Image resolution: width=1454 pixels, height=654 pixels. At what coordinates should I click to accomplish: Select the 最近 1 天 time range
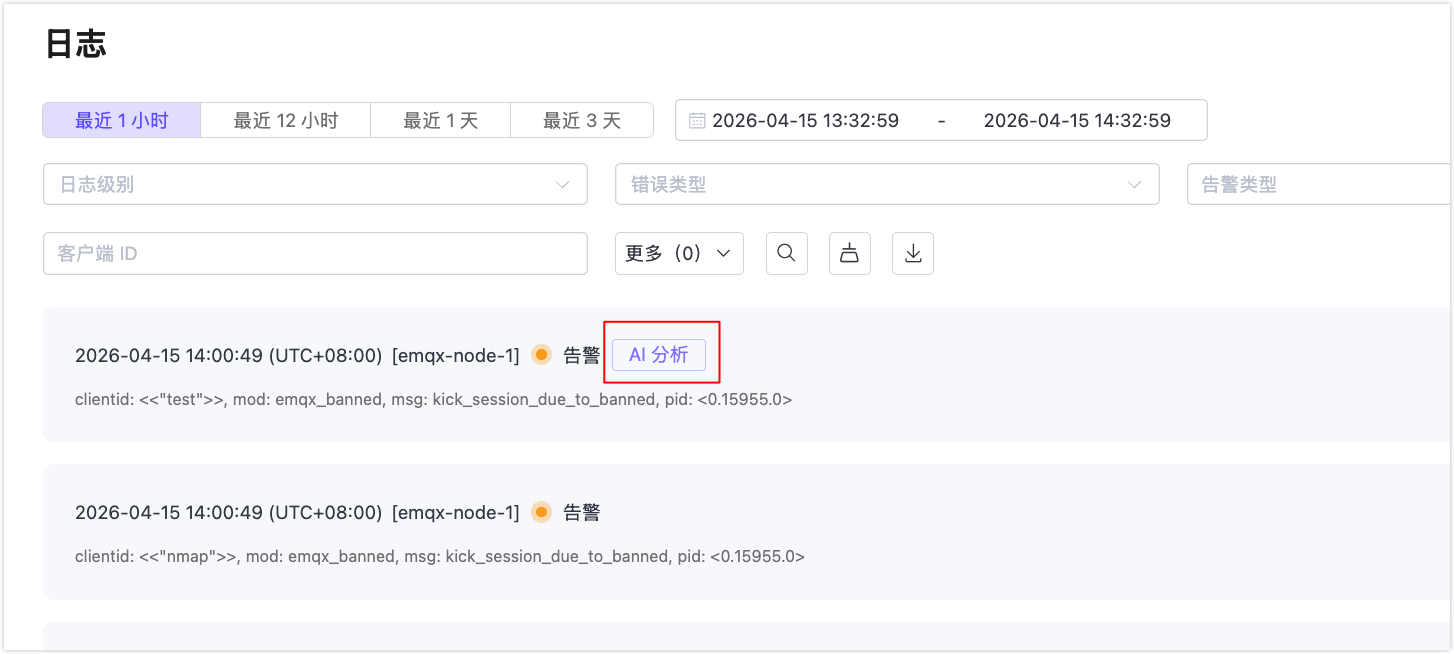[x=440, y=119]
